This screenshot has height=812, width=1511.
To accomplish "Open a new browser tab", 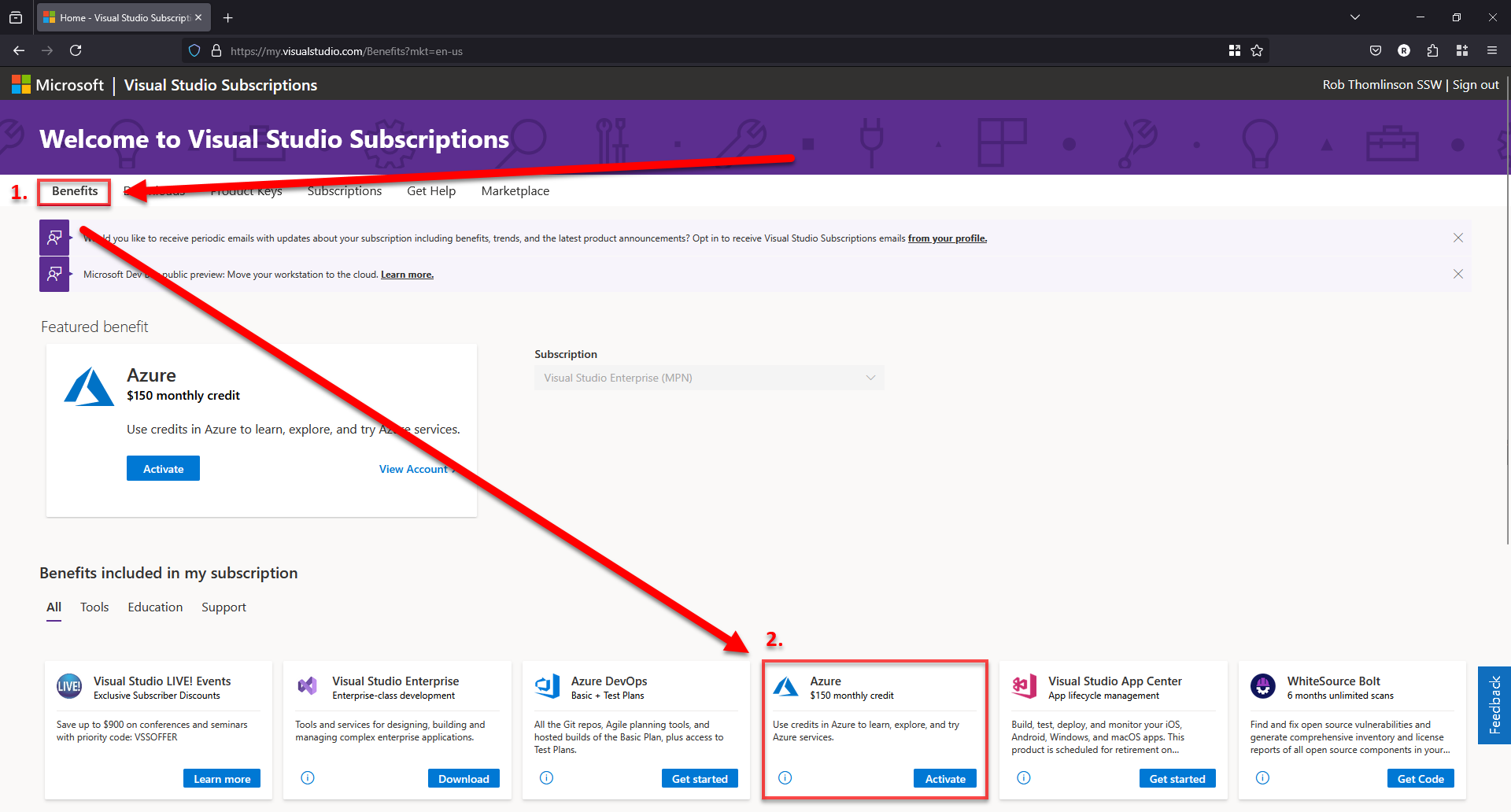I will pyautogui.click(x=228, y=17).
